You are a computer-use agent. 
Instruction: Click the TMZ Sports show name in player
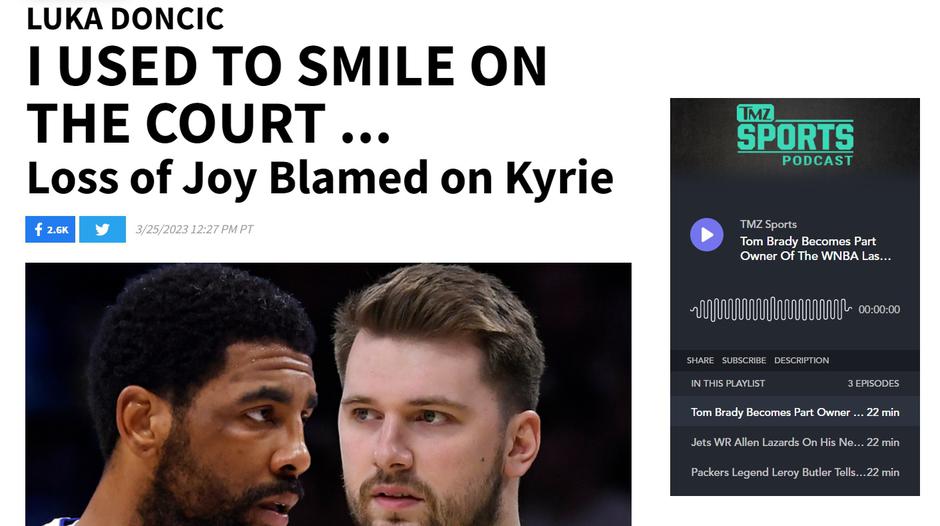pos(768,224)
